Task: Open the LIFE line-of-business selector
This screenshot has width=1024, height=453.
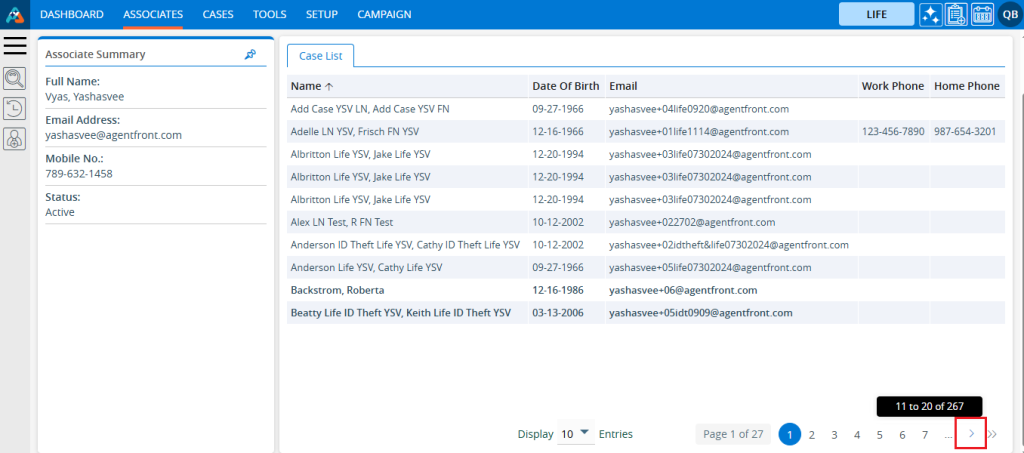Action: click(x=876, y=14)
